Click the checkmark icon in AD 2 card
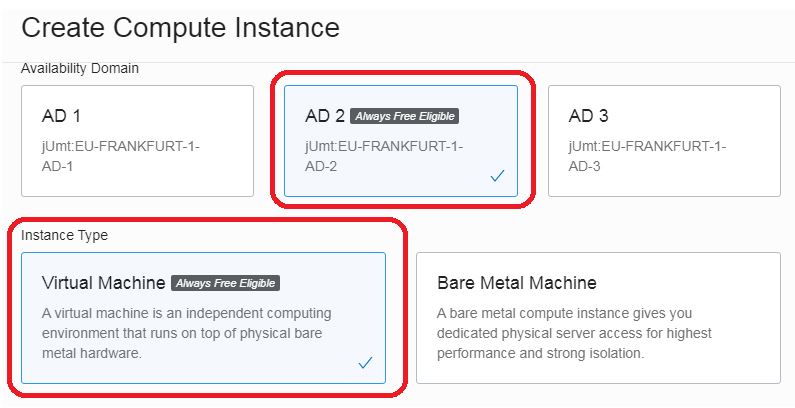 [497, 176]
